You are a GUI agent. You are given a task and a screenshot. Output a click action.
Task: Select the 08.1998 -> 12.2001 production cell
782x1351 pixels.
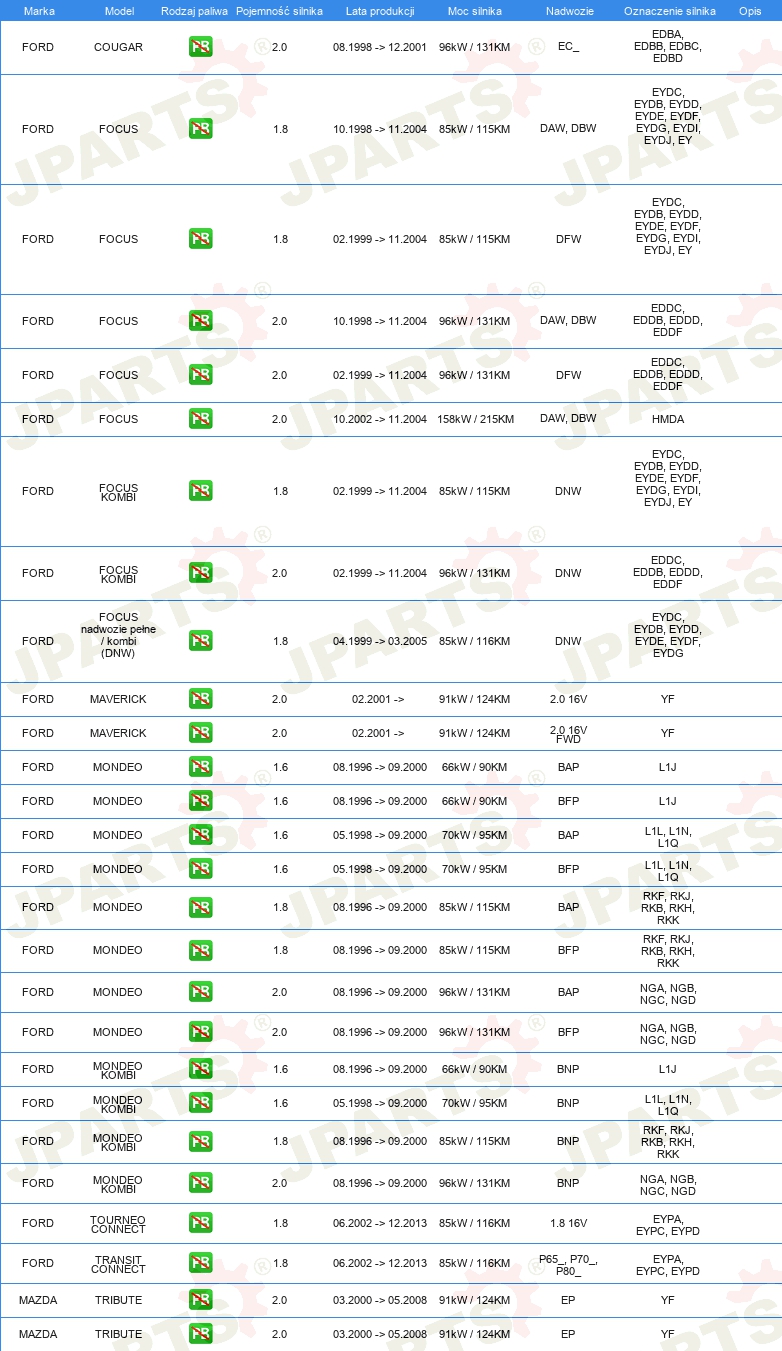click(x=380, y=47)
